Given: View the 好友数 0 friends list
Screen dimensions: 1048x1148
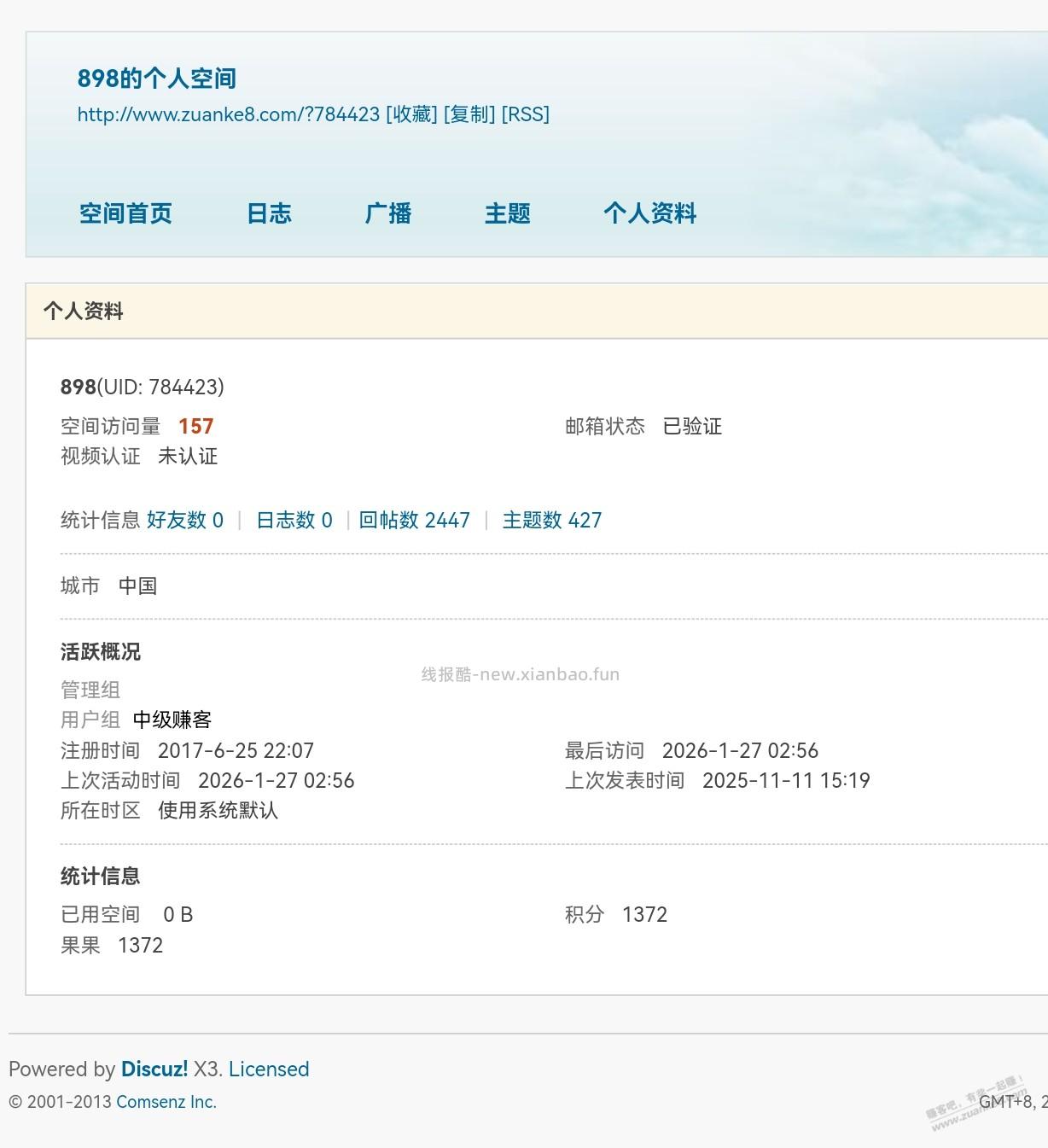Looking at the screenshot, I should (x=185, y=520).
